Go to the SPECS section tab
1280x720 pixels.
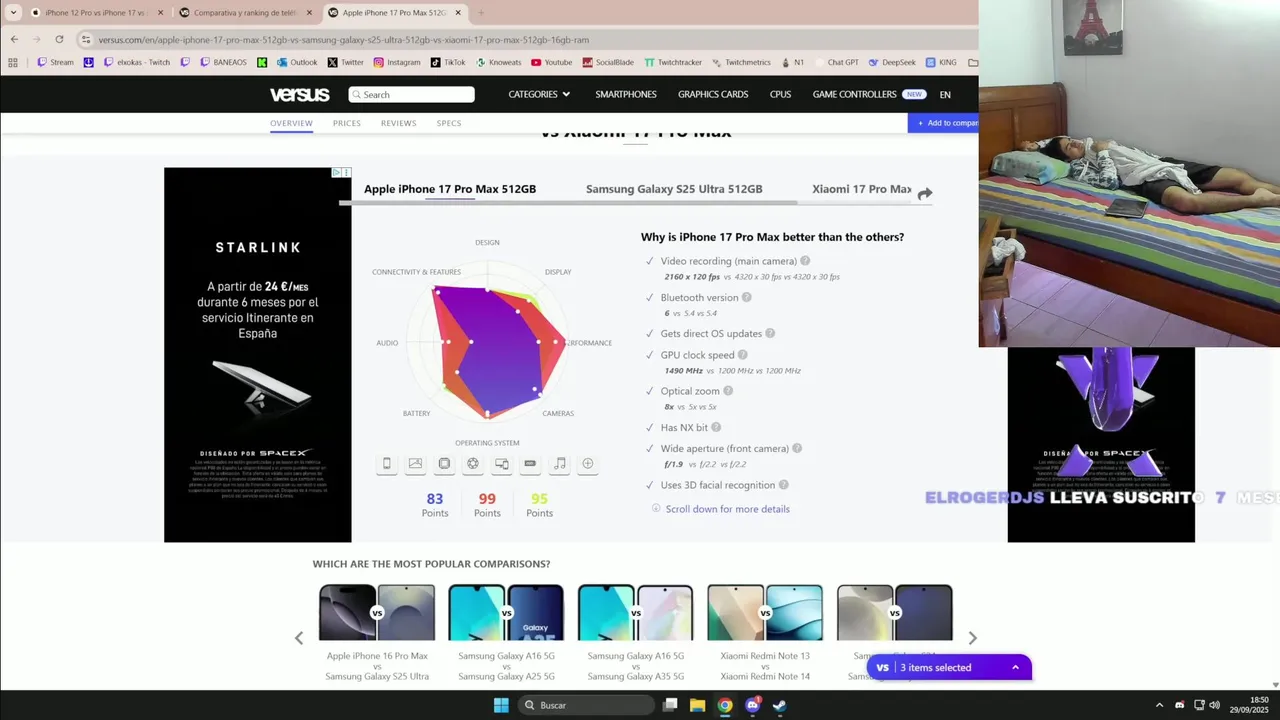[449, 123]
